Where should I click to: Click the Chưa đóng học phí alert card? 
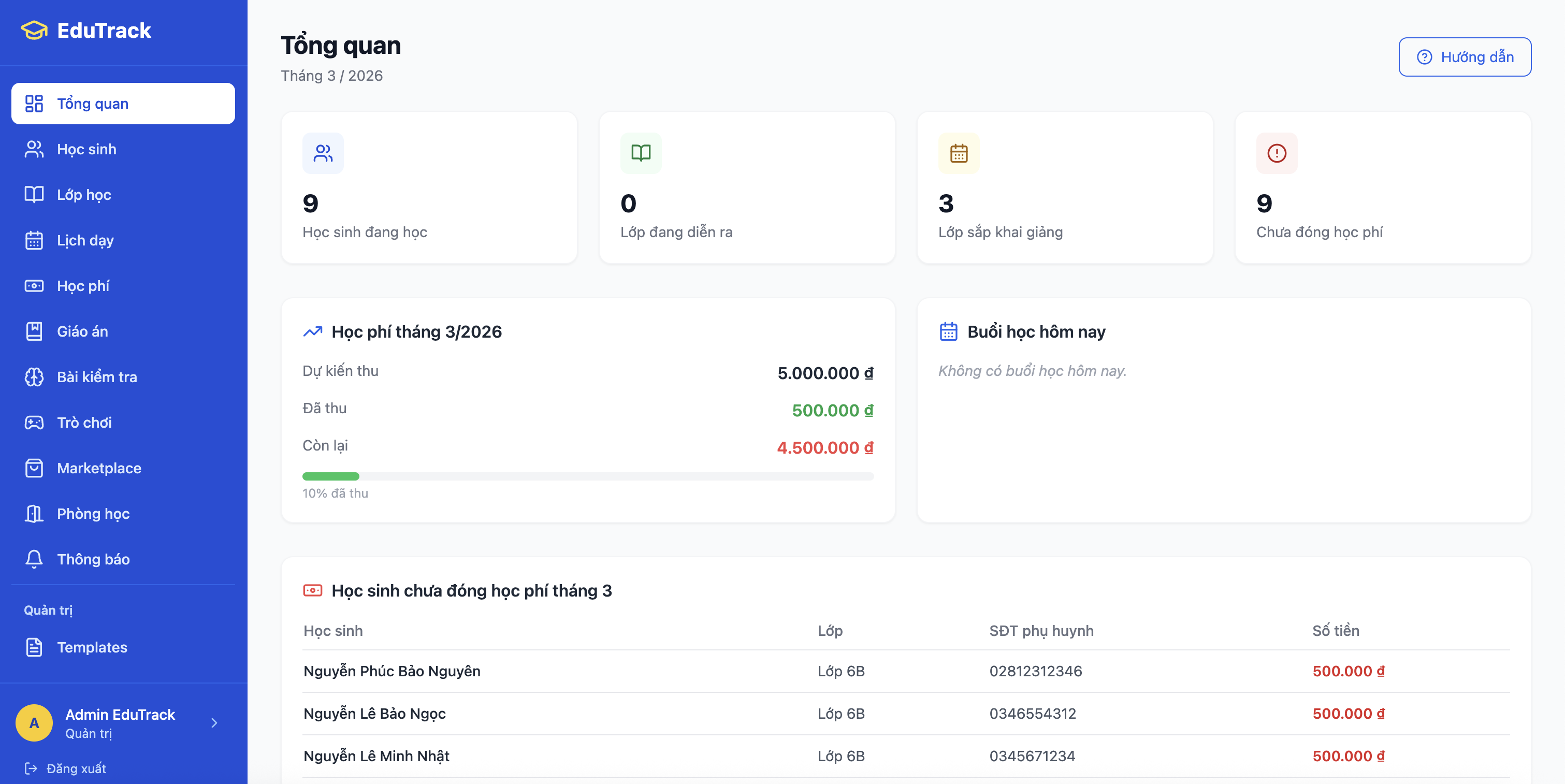click(1383, 187)
